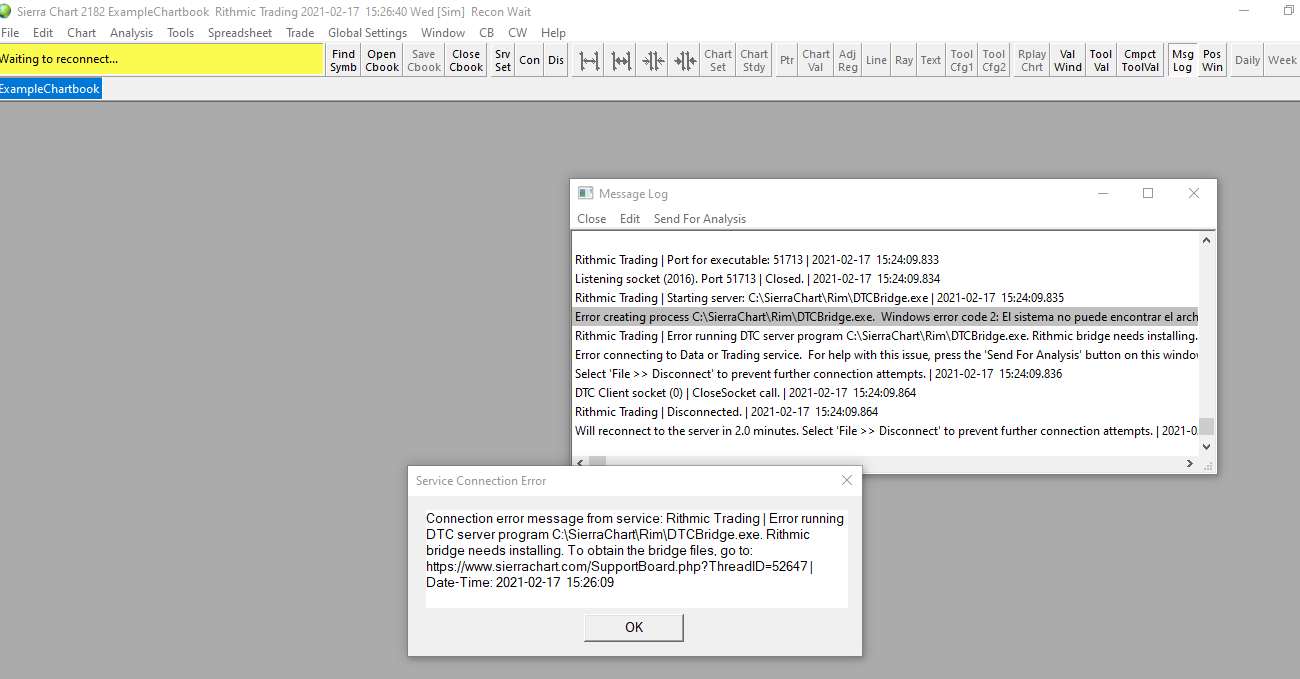Click Message Log vertical scrollbar down arrow
Viewport: 1300px width, 679px height.
[x=1207, y=446]
